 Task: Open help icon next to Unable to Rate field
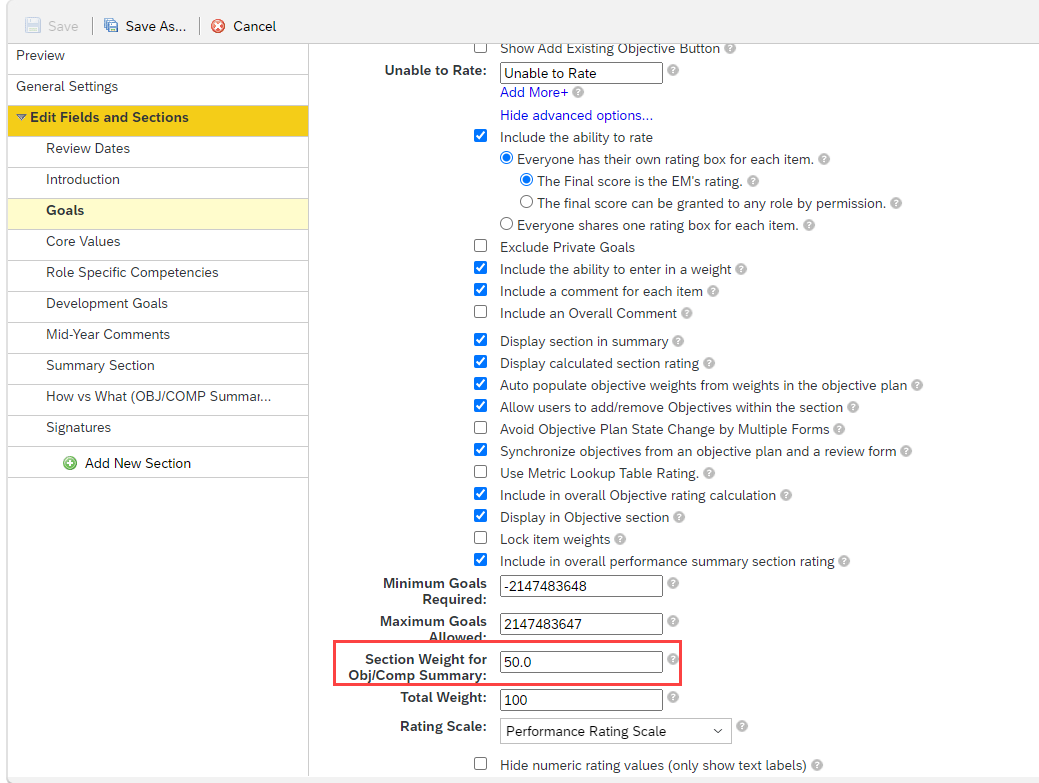[x=673, y=70]
